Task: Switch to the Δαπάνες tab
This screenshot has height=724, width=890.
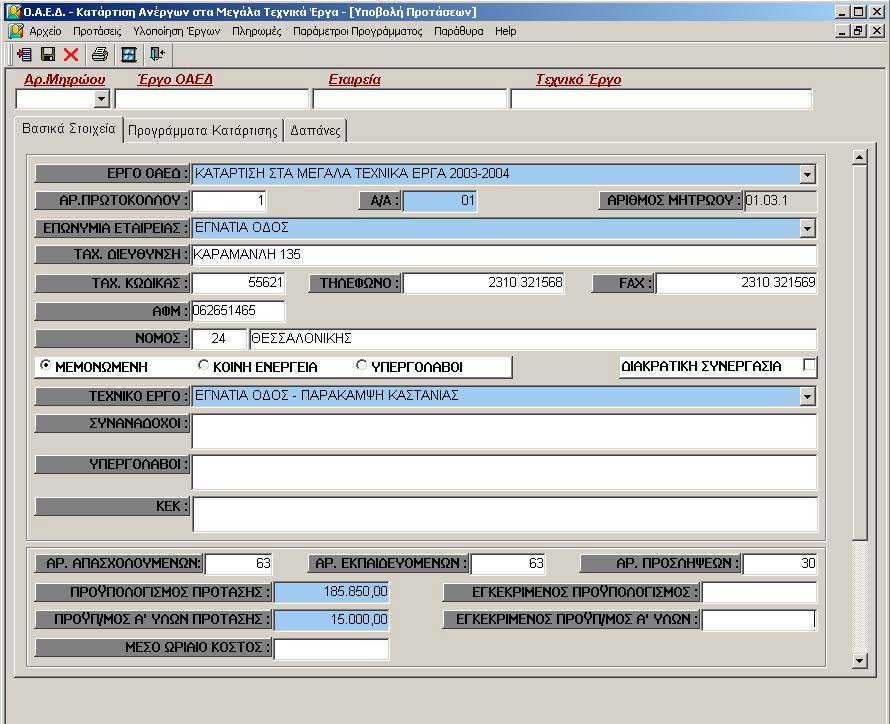Action: [x=315, y=131]
